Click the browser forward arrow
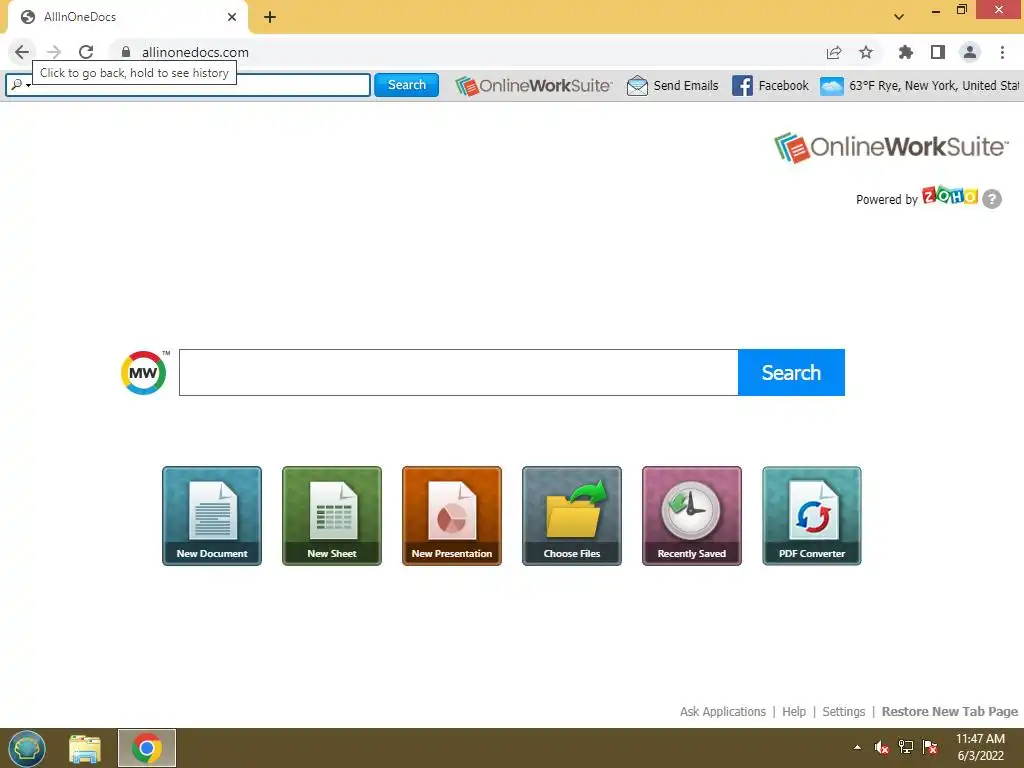 54,52
